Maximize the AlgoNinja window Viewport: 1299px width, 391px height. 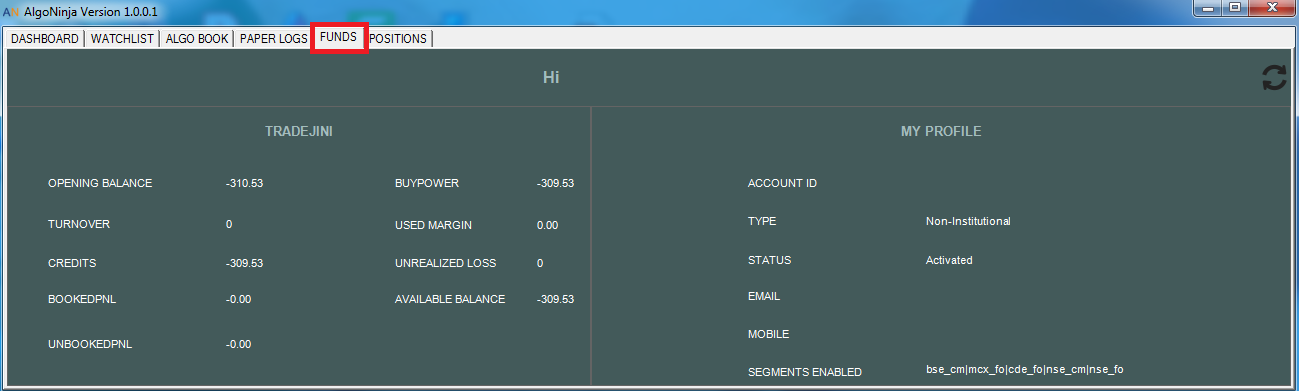point(1235,9)
